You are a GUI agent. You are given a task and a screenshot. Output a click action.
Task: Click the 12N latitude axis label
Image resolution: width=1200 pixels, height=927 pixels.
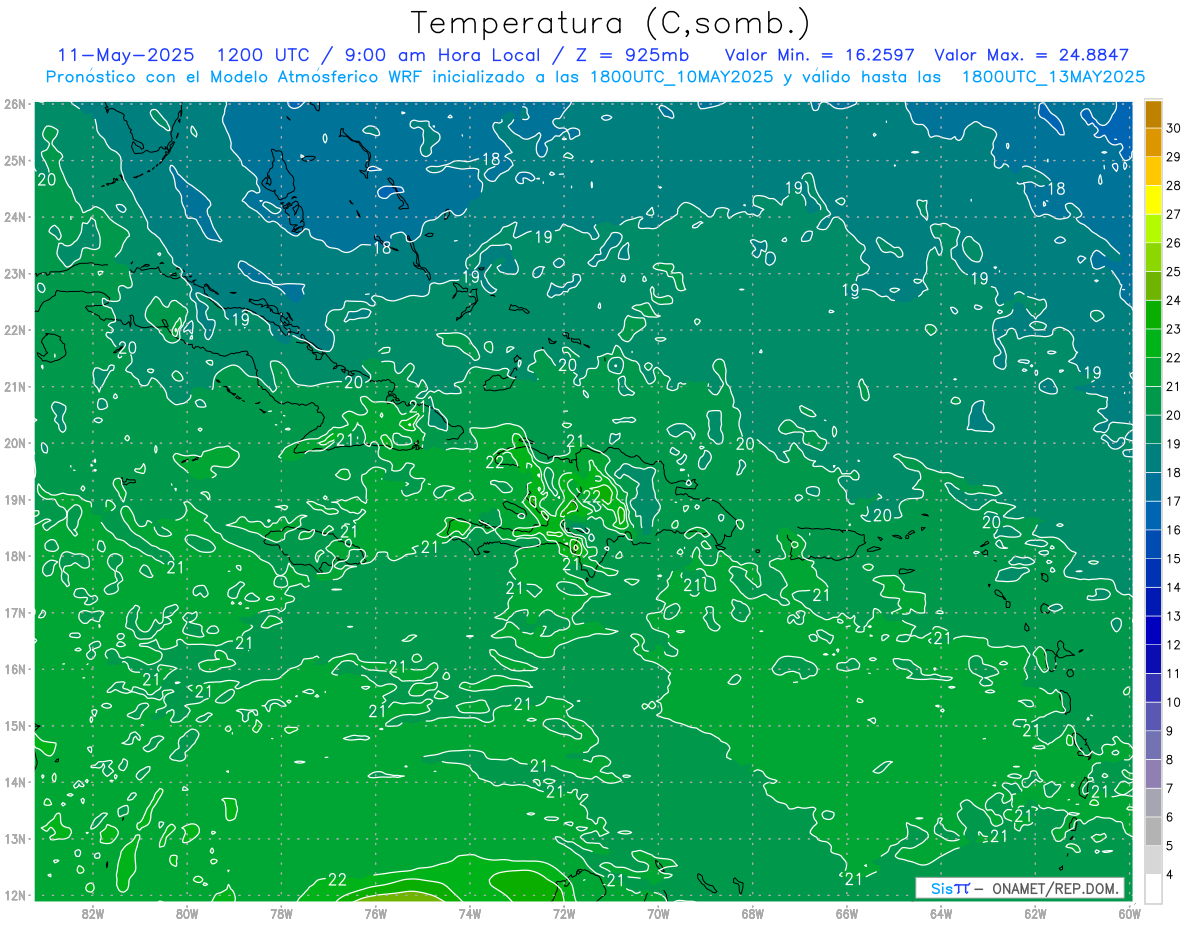(x=14, y=895)
